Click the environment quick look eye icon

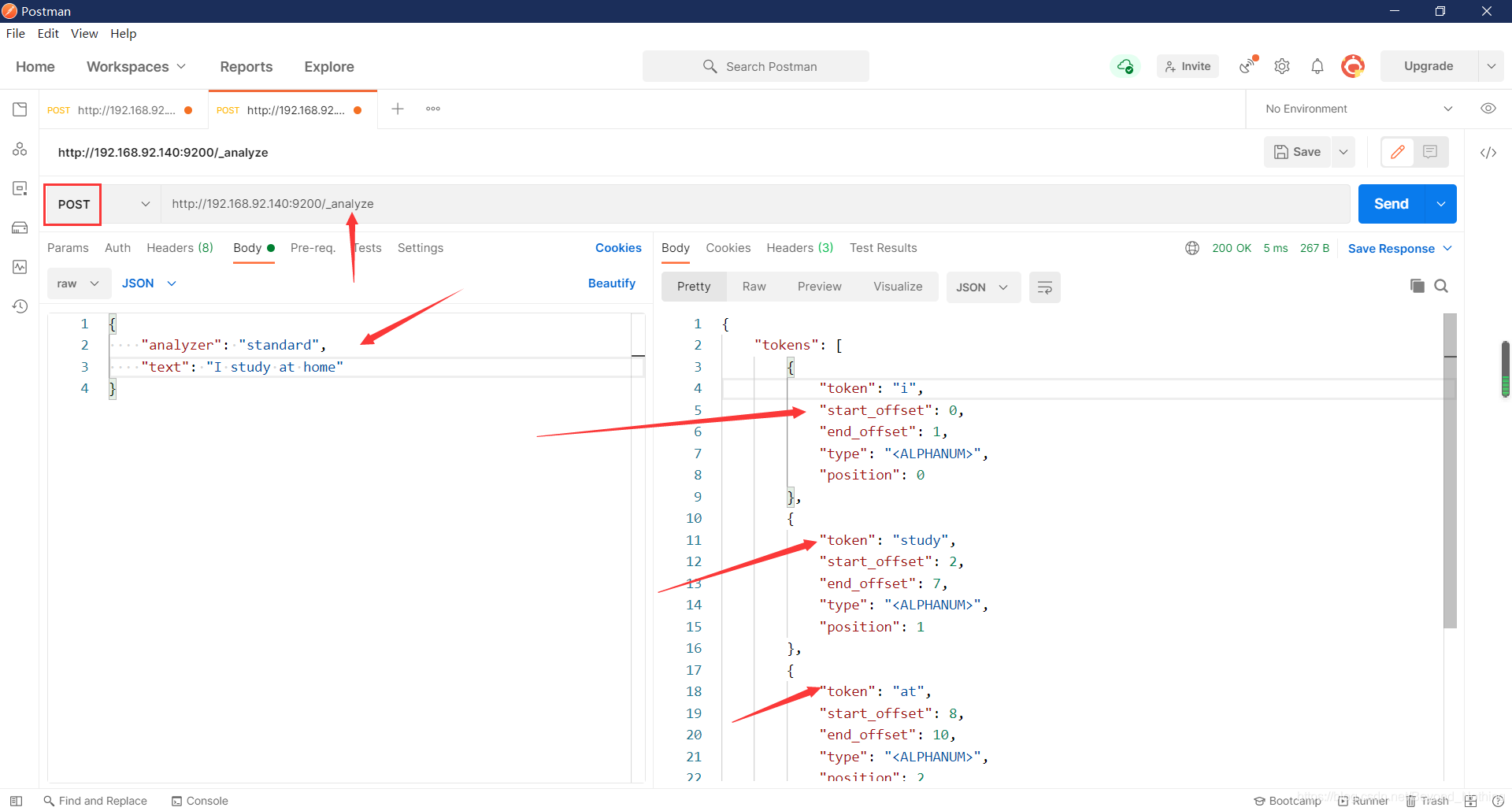(x=1488, y=109)
